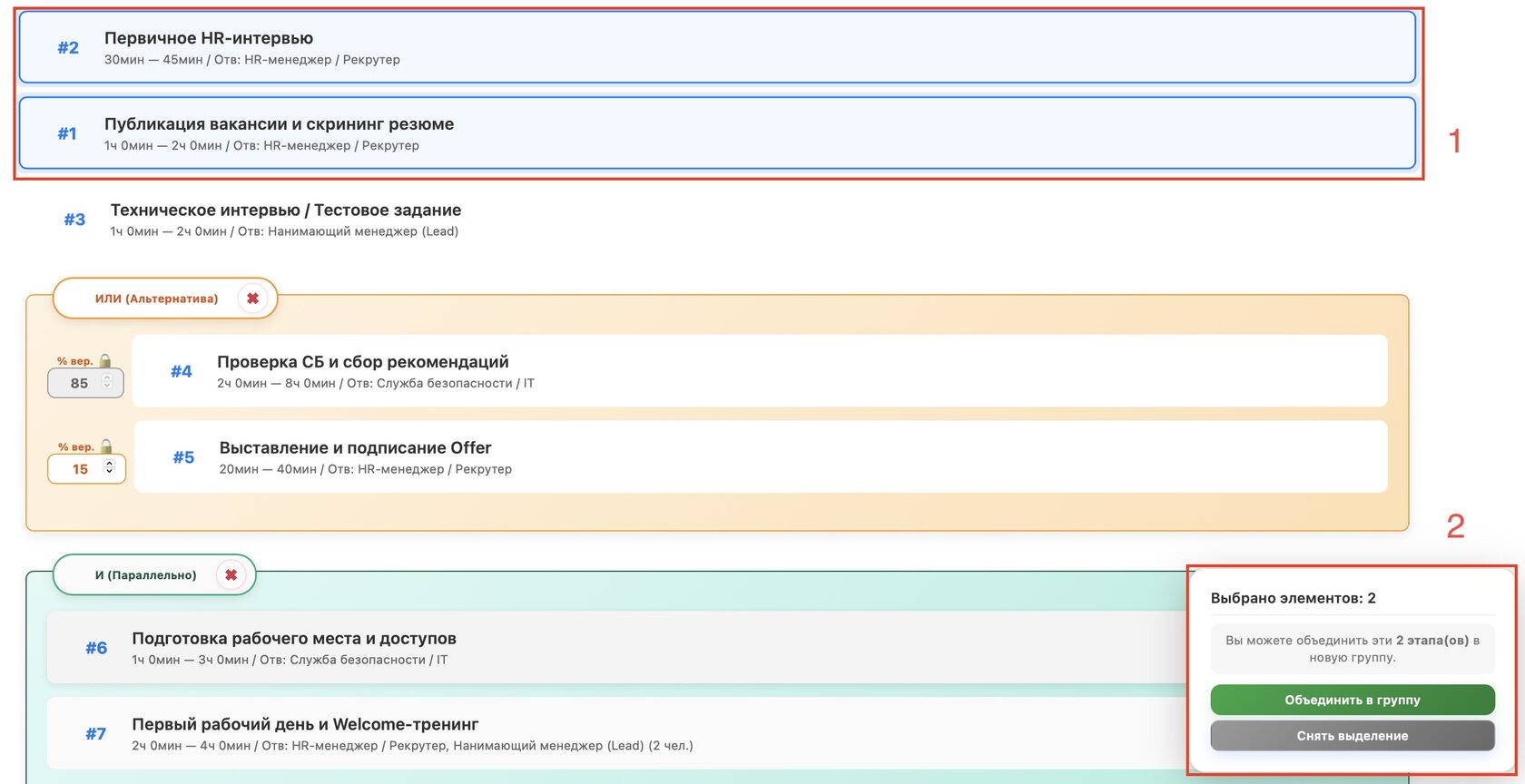This screenshot has height=784, width=1525.
Task: Remove the И (Параллельно) group with its red X
Action: coord(231,575)
